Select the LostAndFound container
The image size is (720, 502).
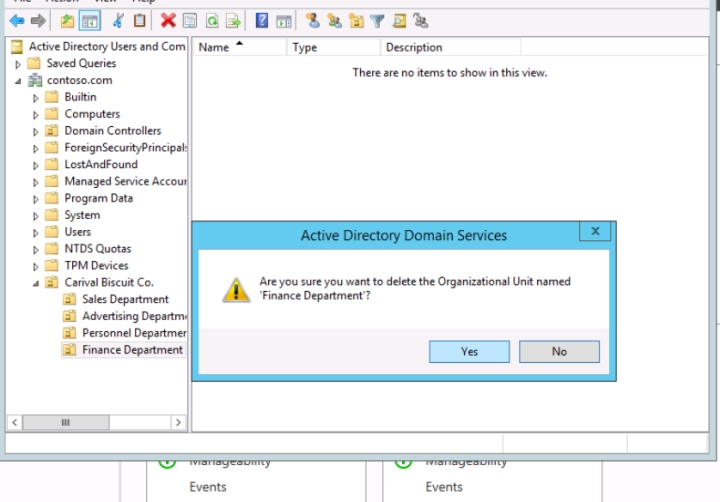tap(101, 164)
